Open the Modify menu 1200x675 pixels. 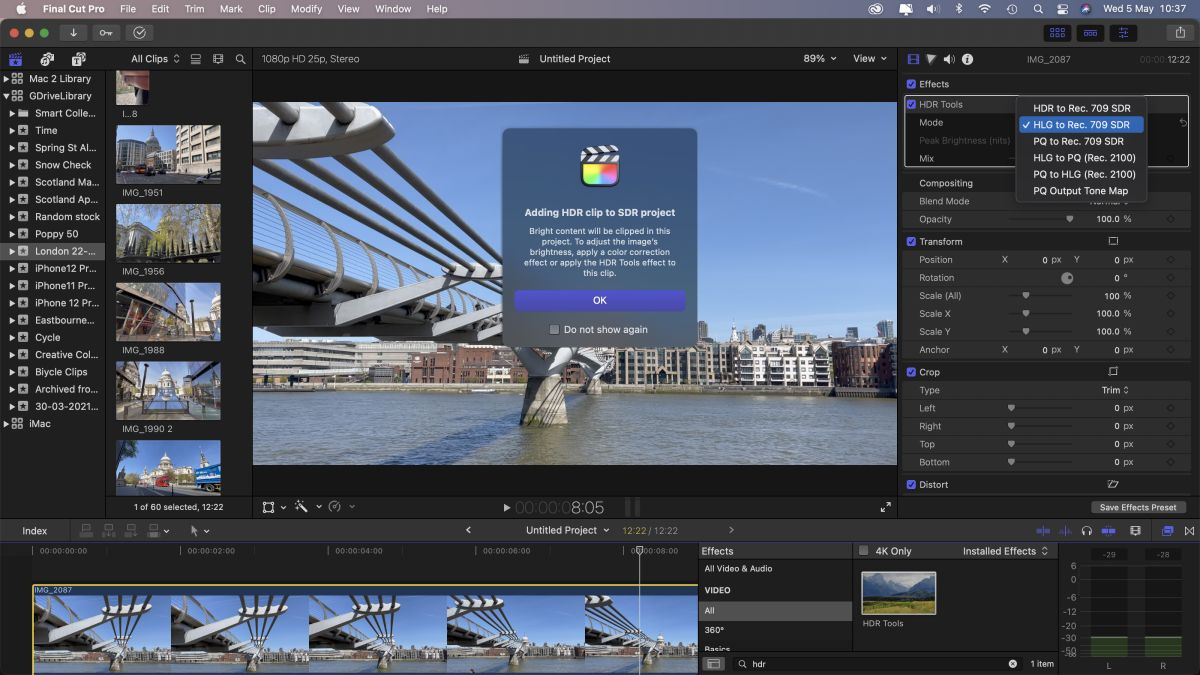coord(306,9)
